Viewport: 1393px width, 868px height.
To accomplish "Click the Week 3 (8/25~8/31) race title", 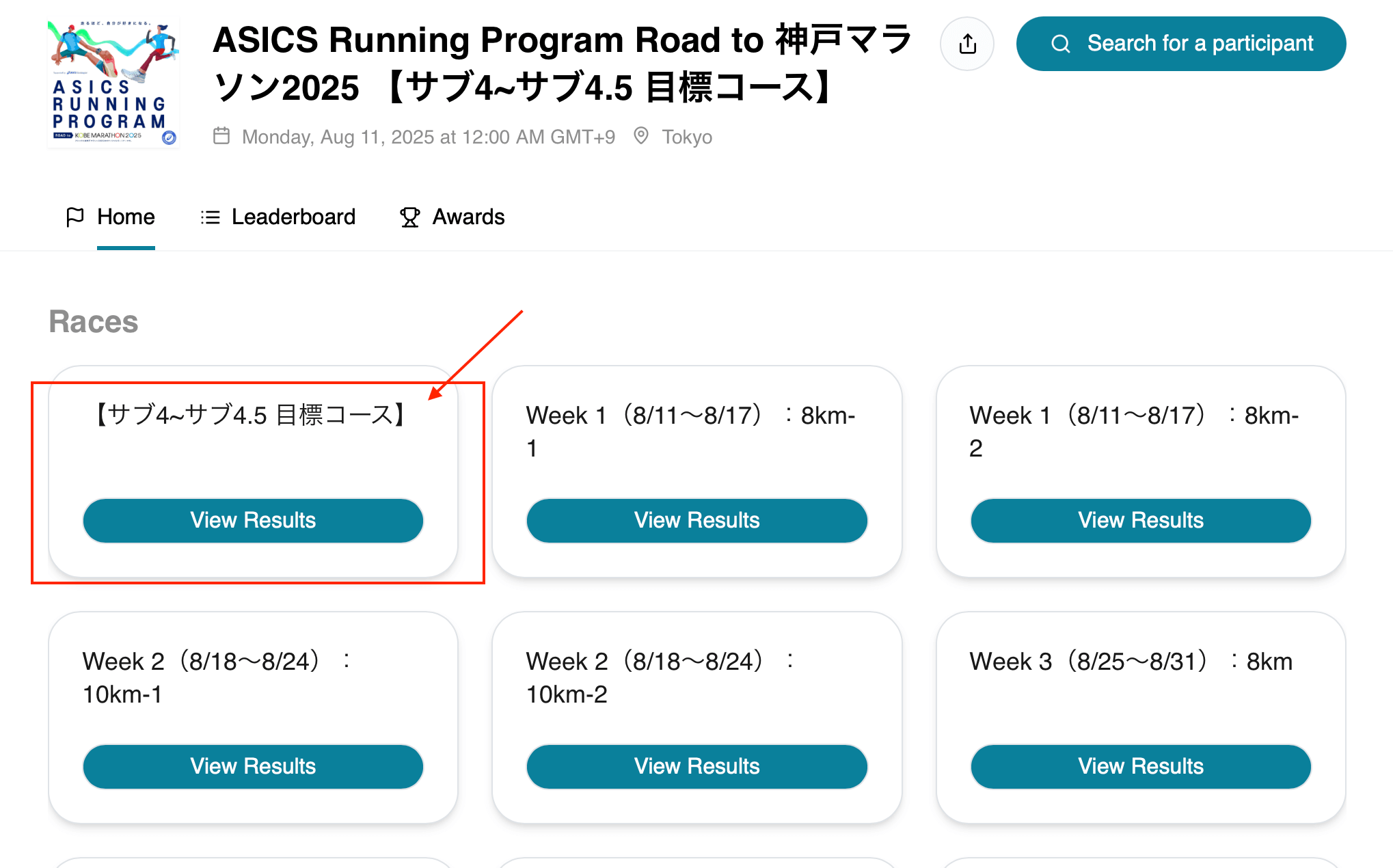I will click(1131, 662).
